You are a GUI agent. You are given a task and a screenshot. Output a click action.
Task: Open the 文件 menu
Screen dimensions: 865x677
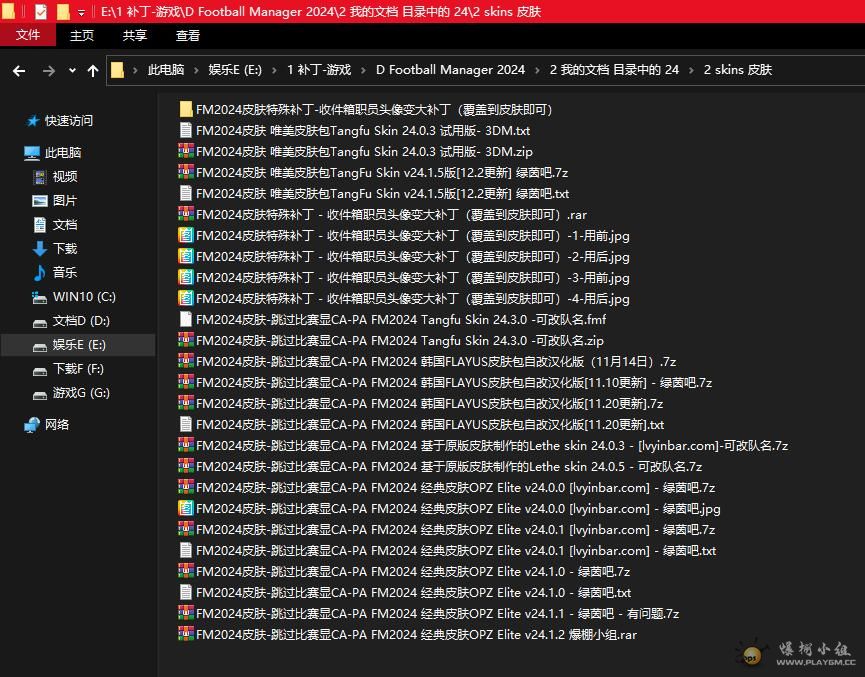(x=28, y=35)
